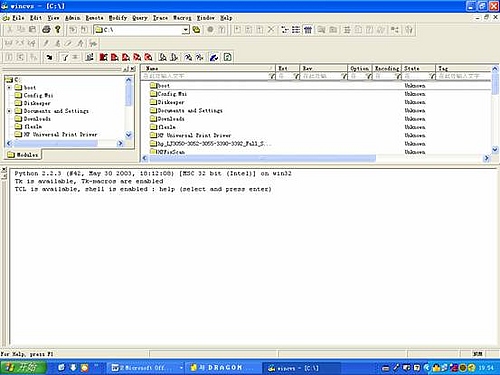This screenshot has height=375, width=500.
Task: Open the Trace menu
Action: pyautogui.click(x=160, y=18)
